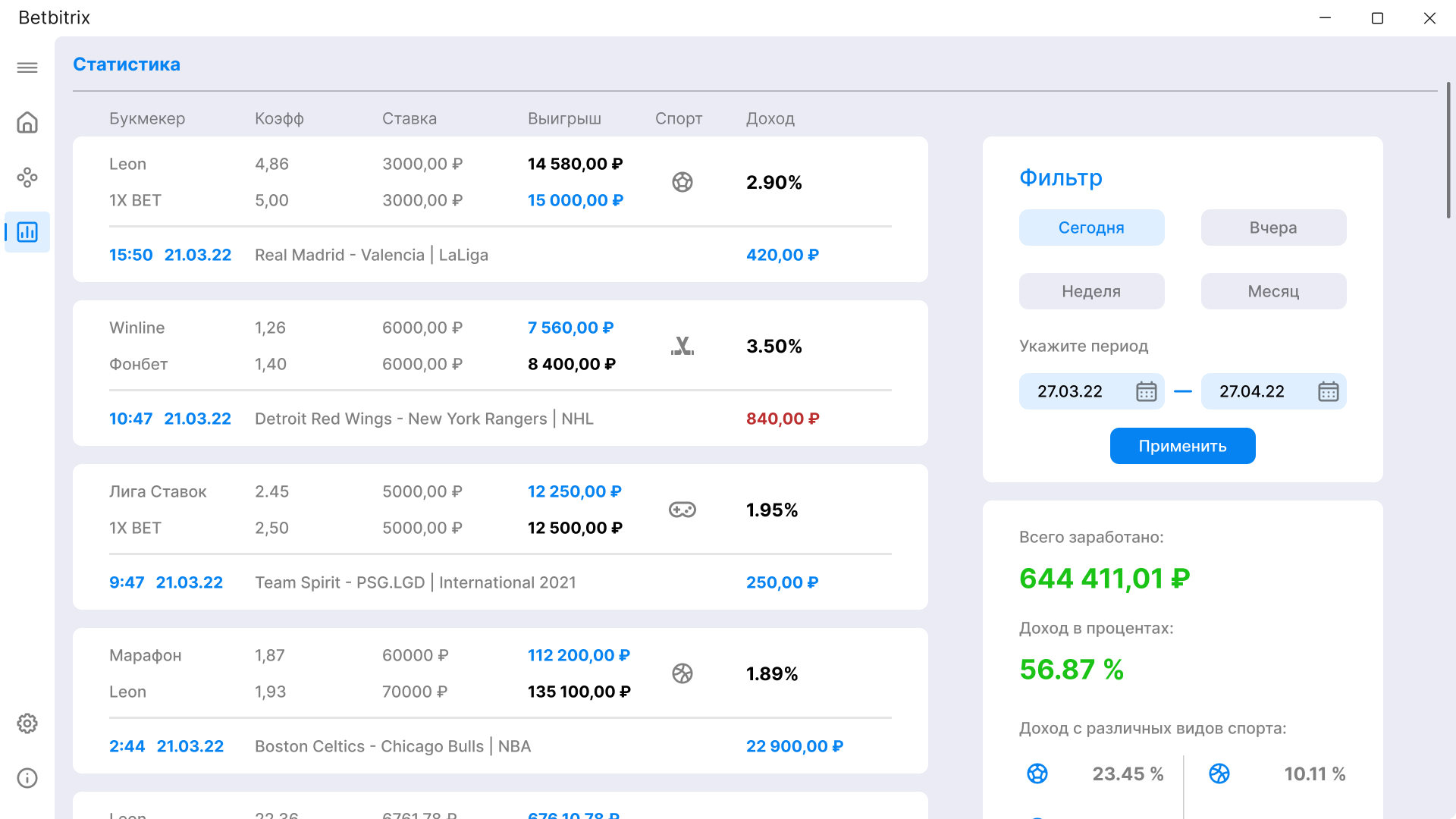This screenshot has width=1456, height=819.
Task: Select the Месяц filter
Action: pos(1273,291)
